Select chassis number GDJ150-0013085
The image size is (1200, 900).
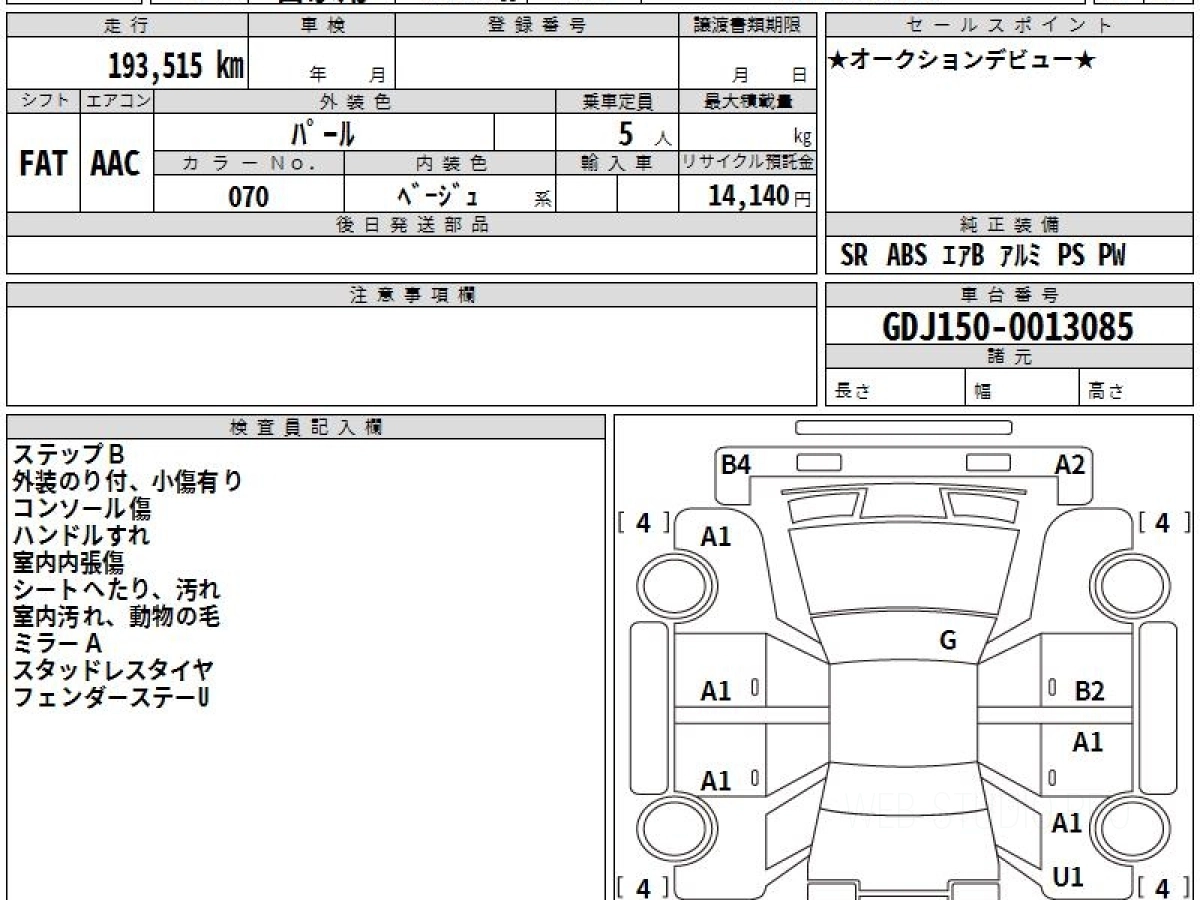point(1008,327)
